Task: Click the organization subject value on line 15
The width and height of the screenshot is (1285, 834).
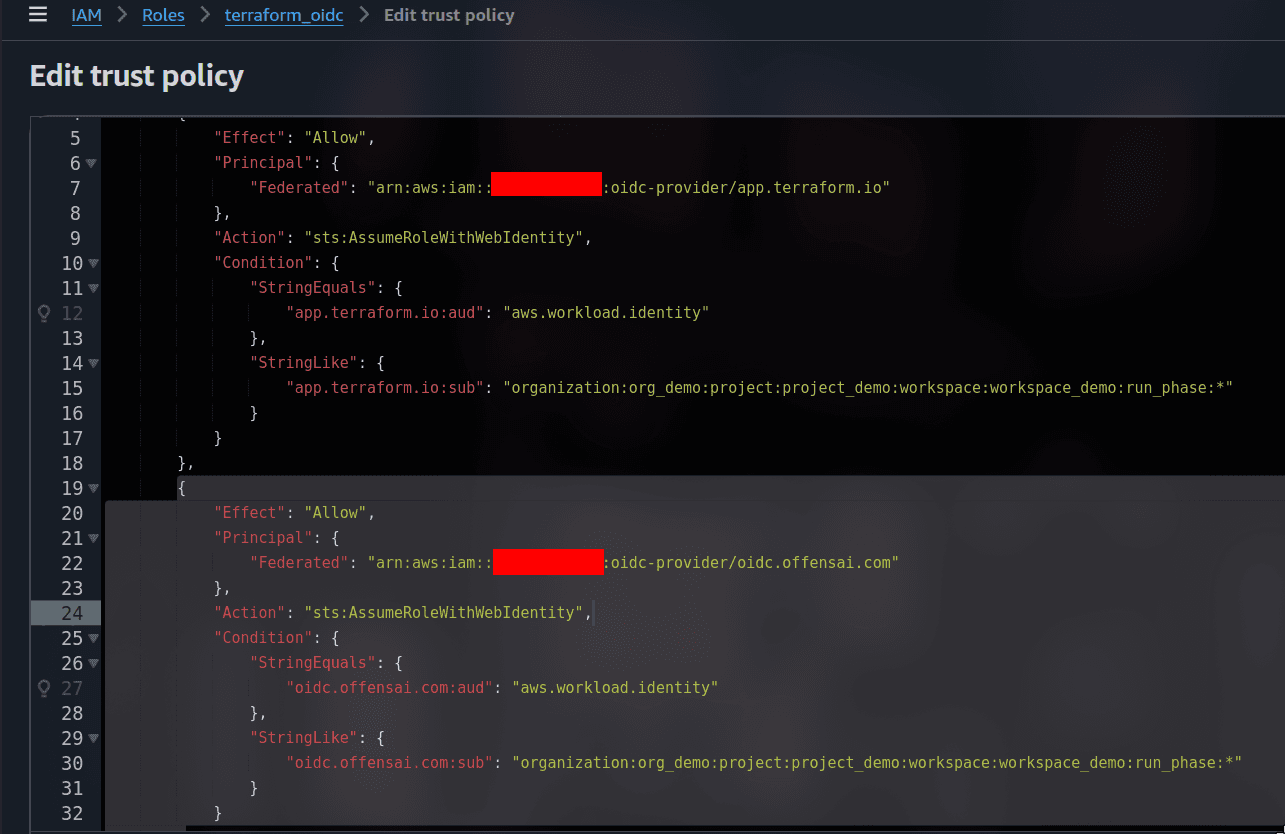Action: click(x=868, y=388)
